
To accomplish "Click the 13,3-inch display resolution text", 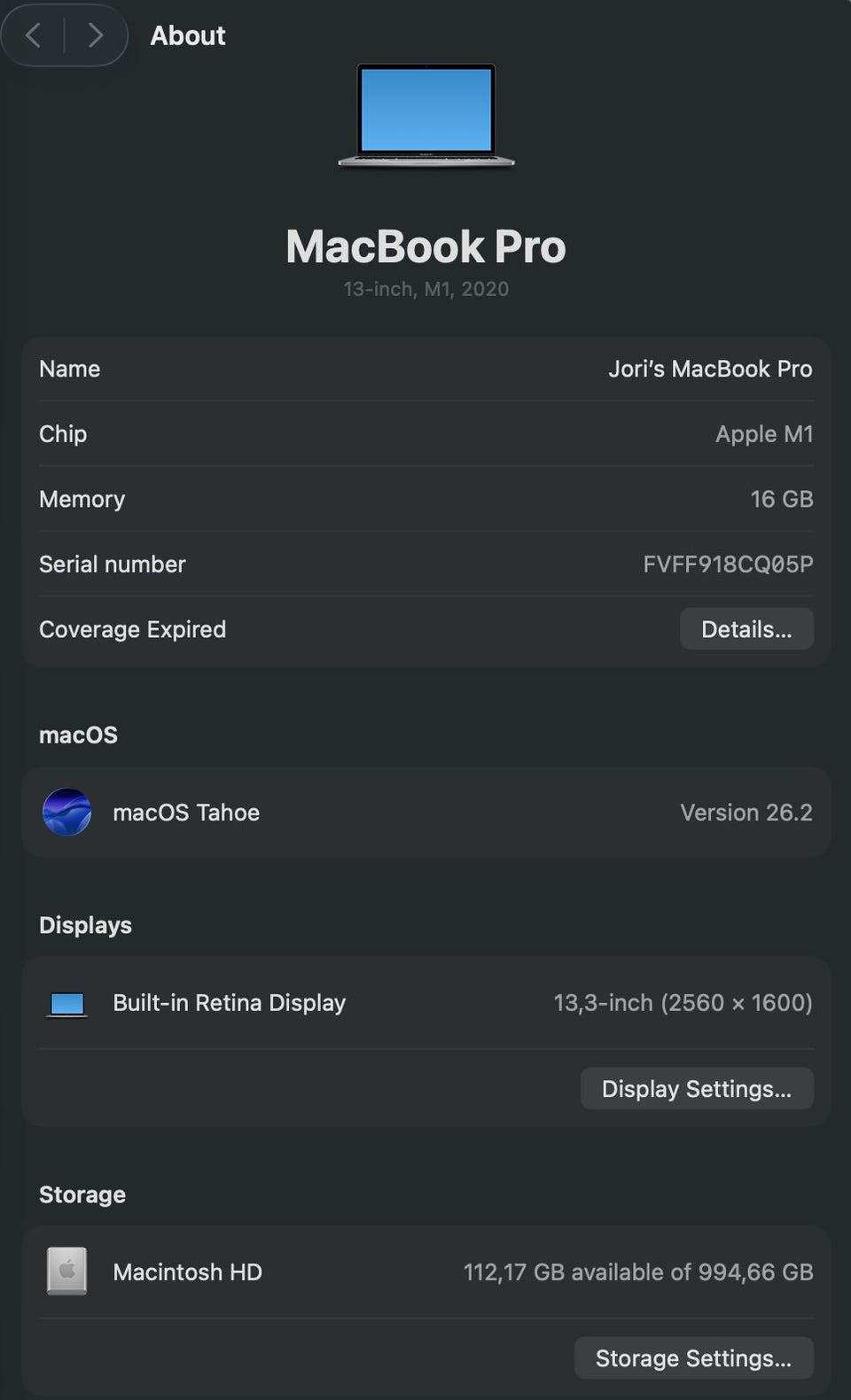I will pos(683,1003).
